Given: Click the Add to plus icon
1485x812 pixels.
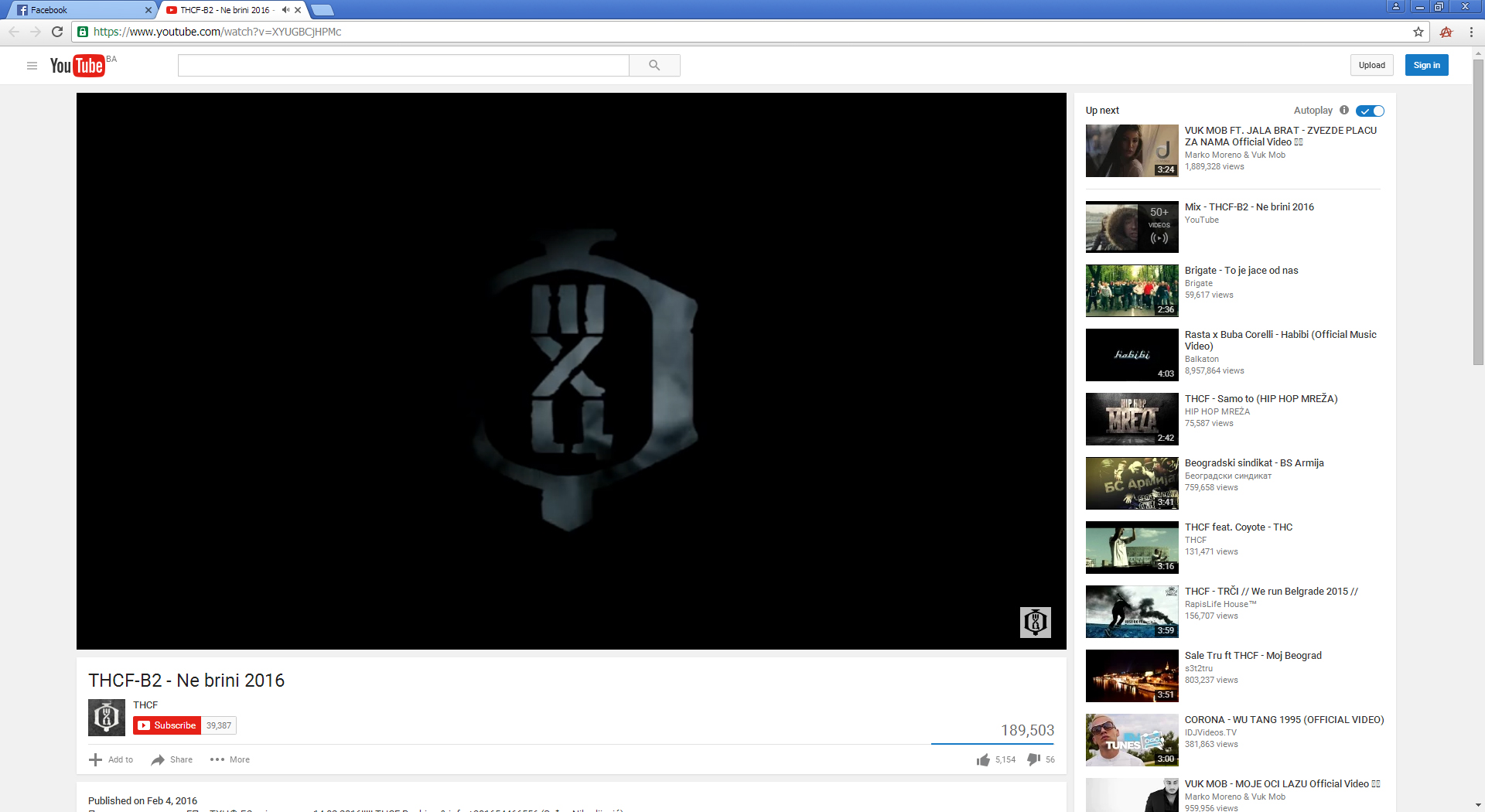Looking at the screenshot, I should click(x=95, y=760).
